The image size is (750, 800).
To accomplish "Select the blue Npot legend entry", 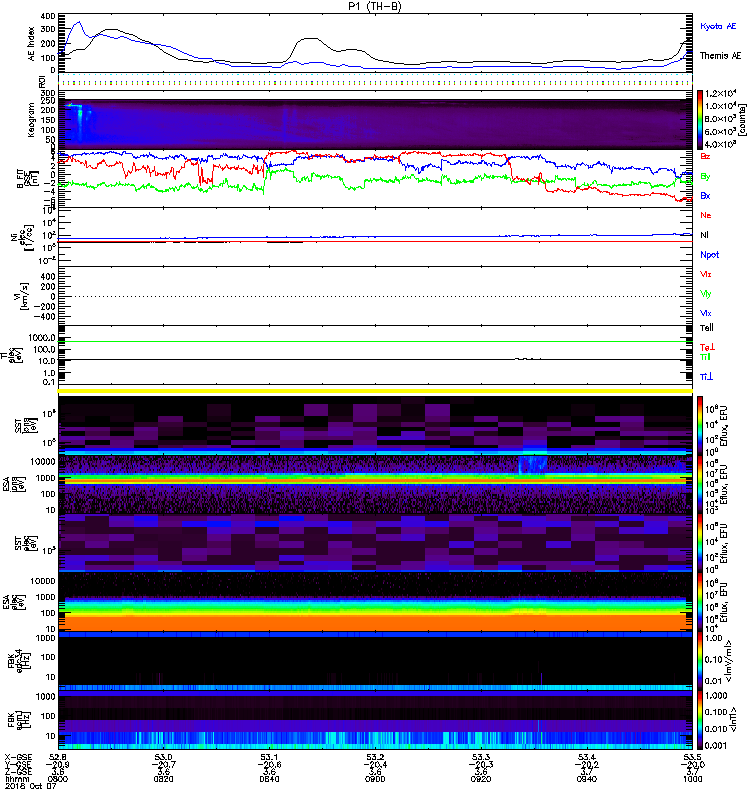I will 710,255.
